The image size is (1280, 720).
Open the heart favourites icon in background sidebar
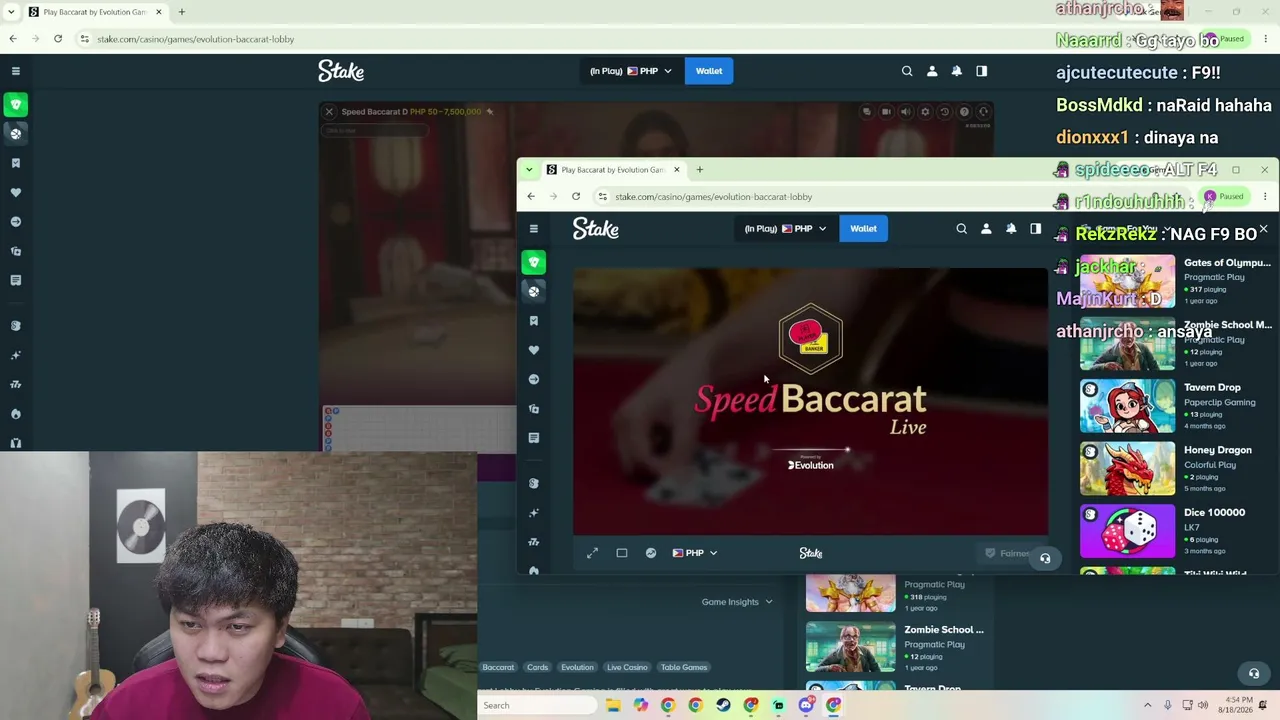tap(16, 192)
